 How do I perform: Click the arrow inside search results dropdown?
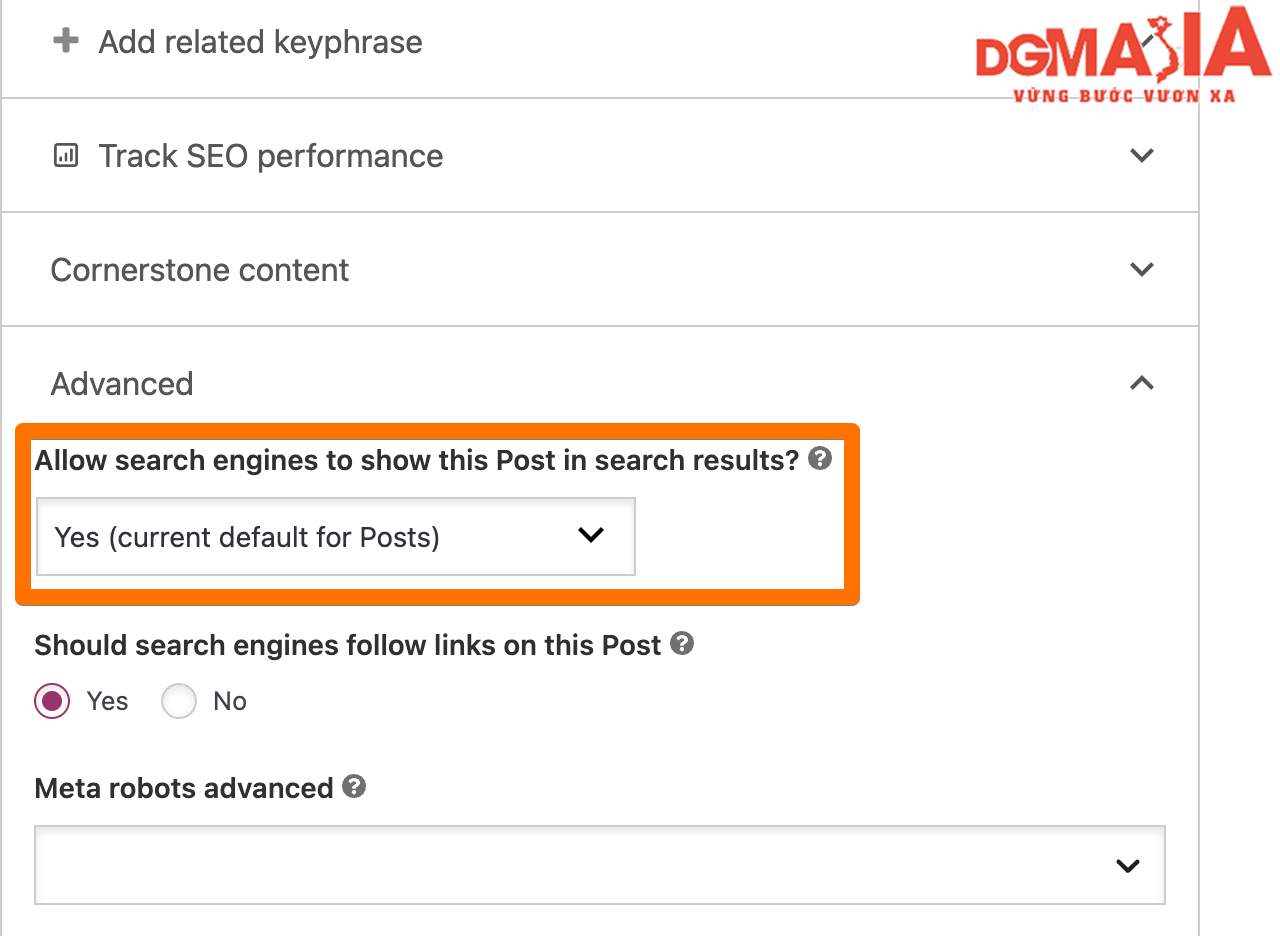pyautogui.click(x=591, y=535)
